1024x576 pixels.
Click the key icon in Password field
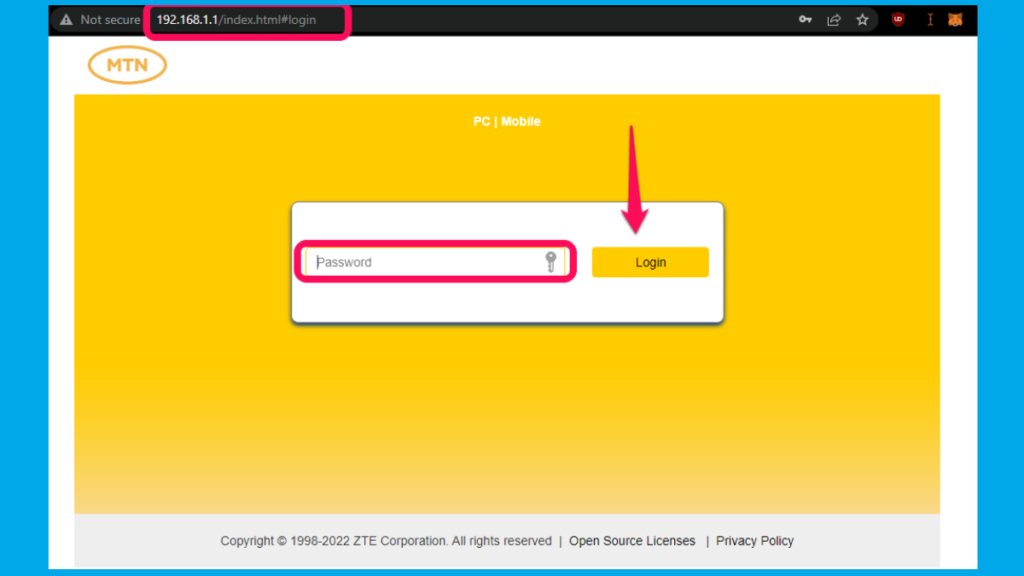(551, 262)
